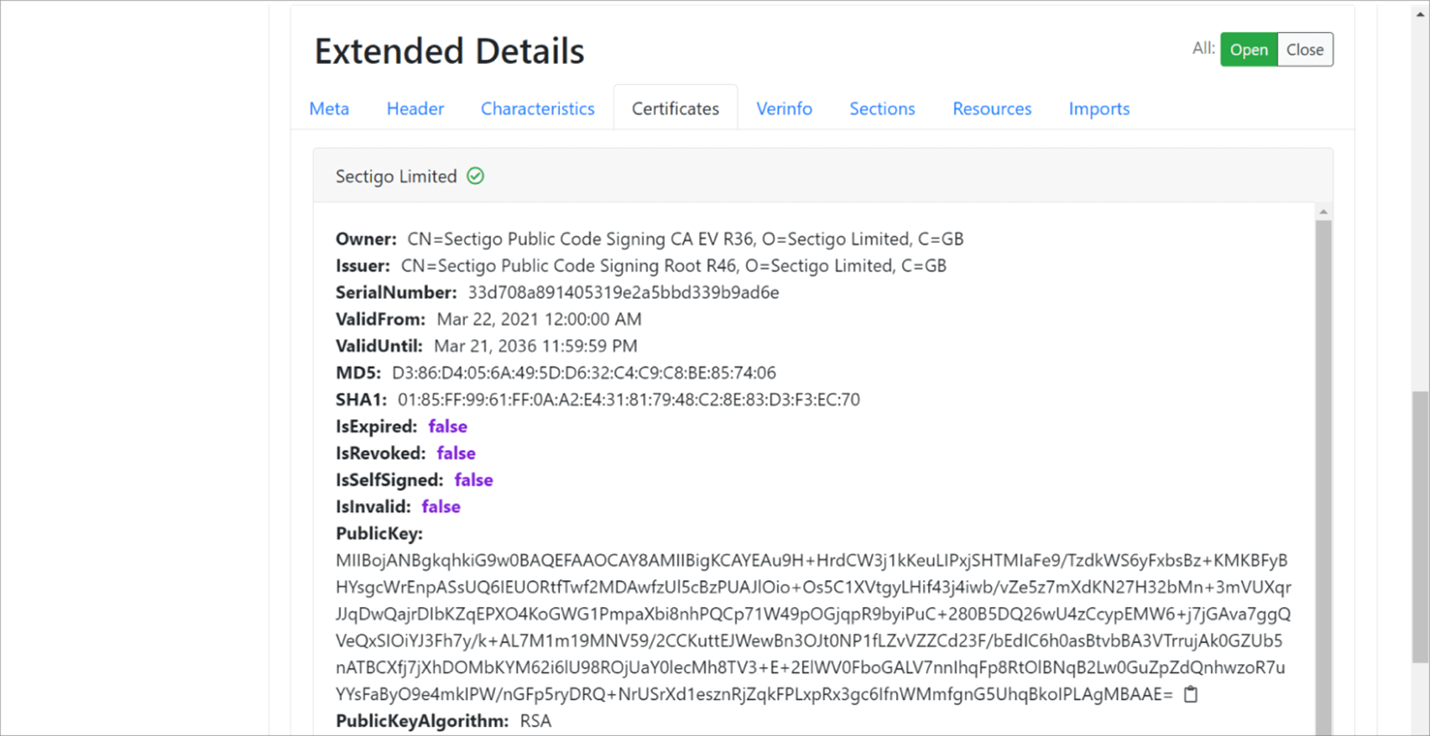Switch to the Meta tab
This screenshot has height=736, width=1430.
click(x=329, y=109)
